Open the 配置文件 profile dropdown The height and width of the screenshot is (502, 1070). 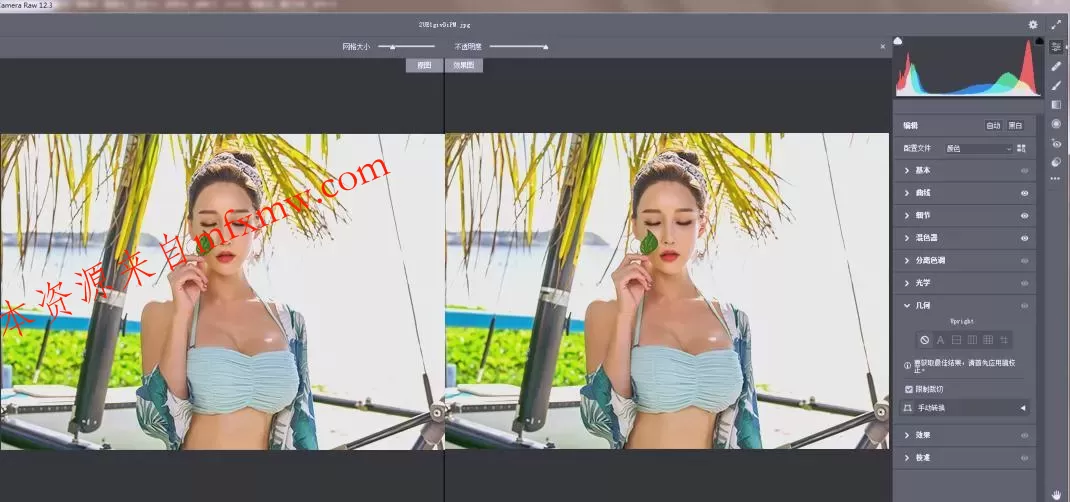pos(978,148)
